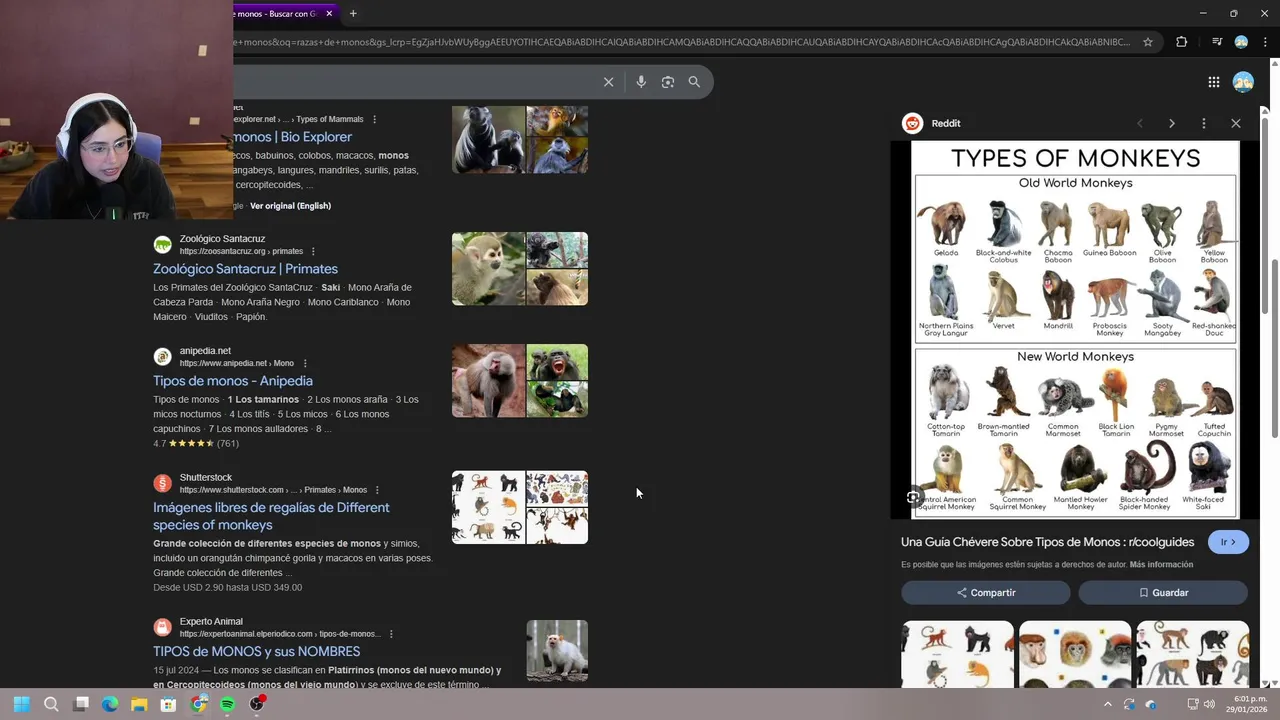Clear the search box with the X icon
The width and height of the screenshot is (1280, 720).
click(608, 82)
